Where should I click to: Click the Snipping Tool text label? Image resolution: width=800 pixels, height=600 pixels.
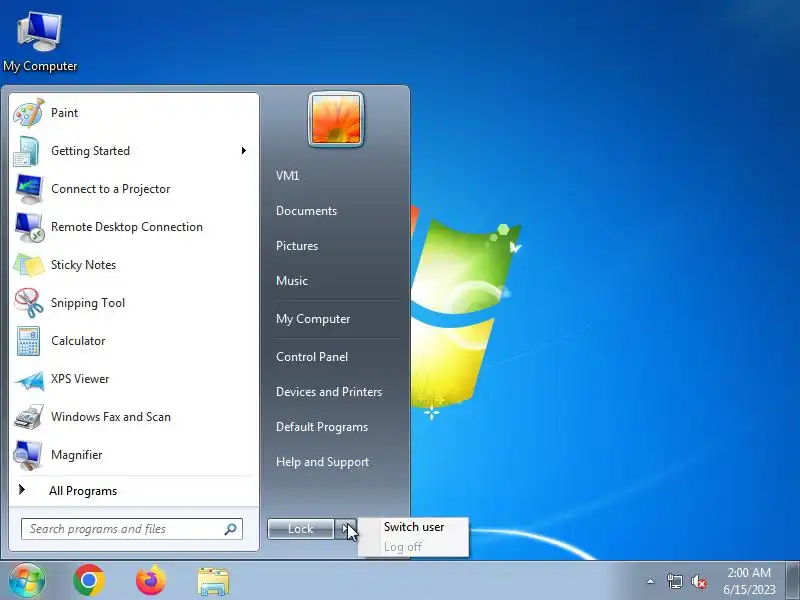(88, 303)
